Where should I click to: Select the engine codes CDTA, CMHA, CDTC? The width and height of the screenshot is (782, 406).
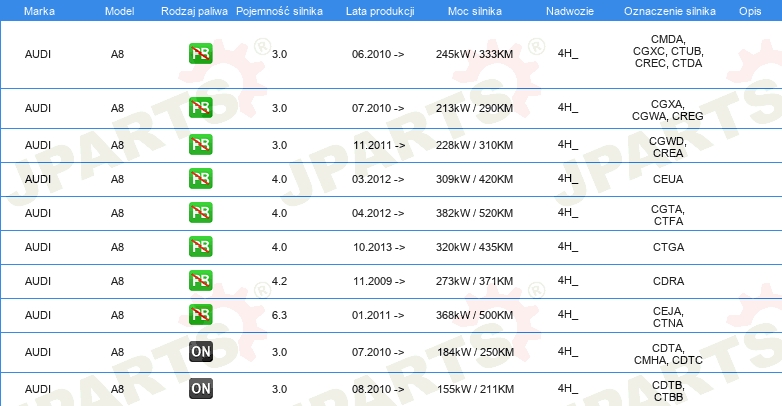coord(668,354)
